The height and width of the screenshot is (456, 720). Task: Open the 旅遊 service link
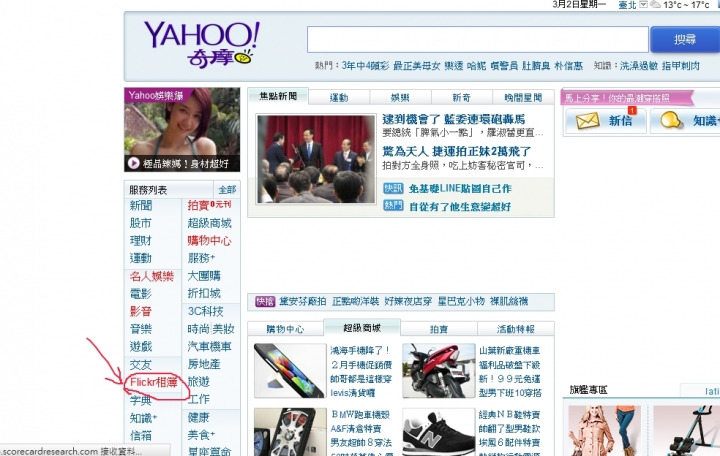coord(198,381)
